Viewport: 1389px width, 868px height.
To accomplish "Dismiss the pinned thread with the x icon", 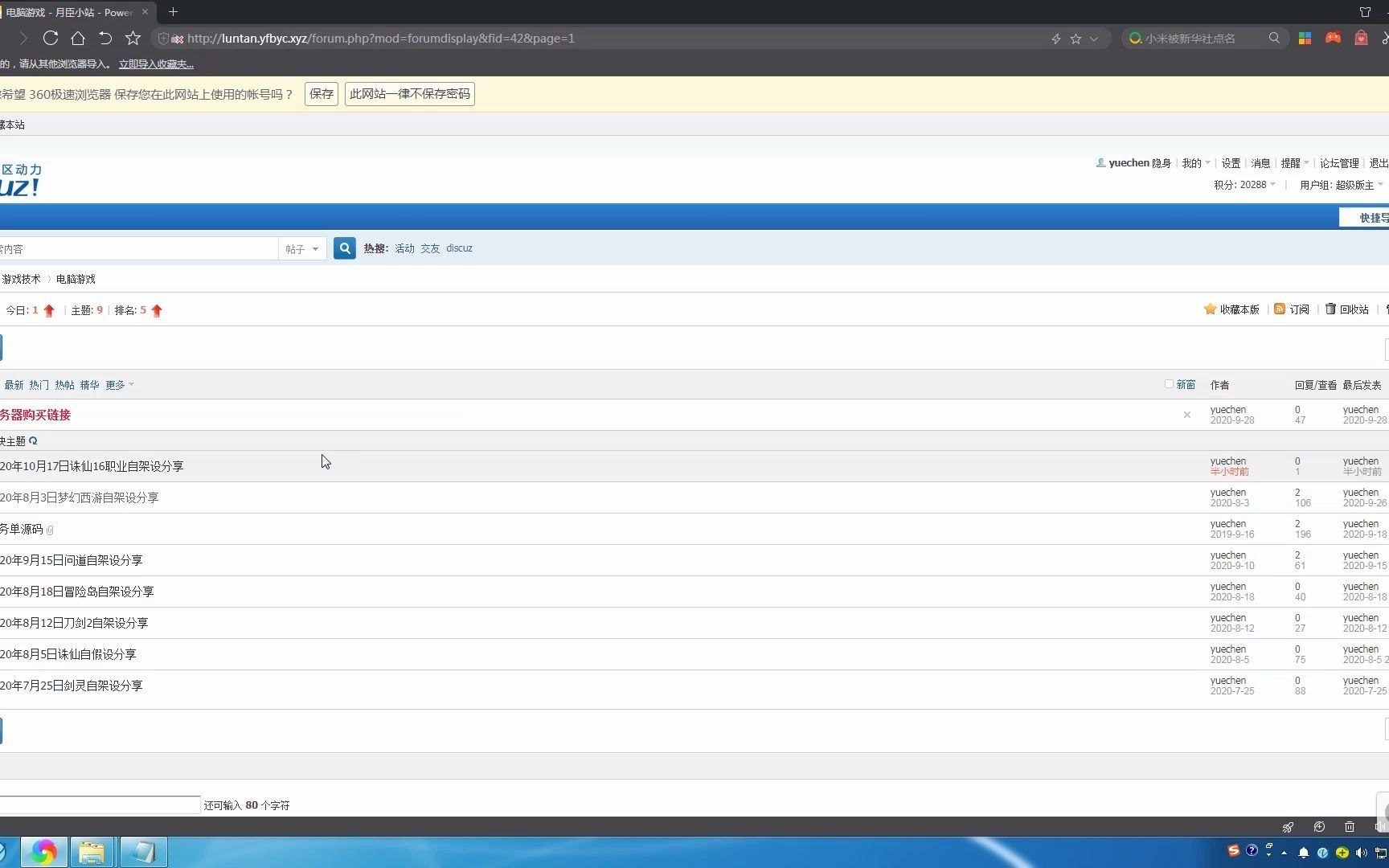I will [x=1186, y=415].
